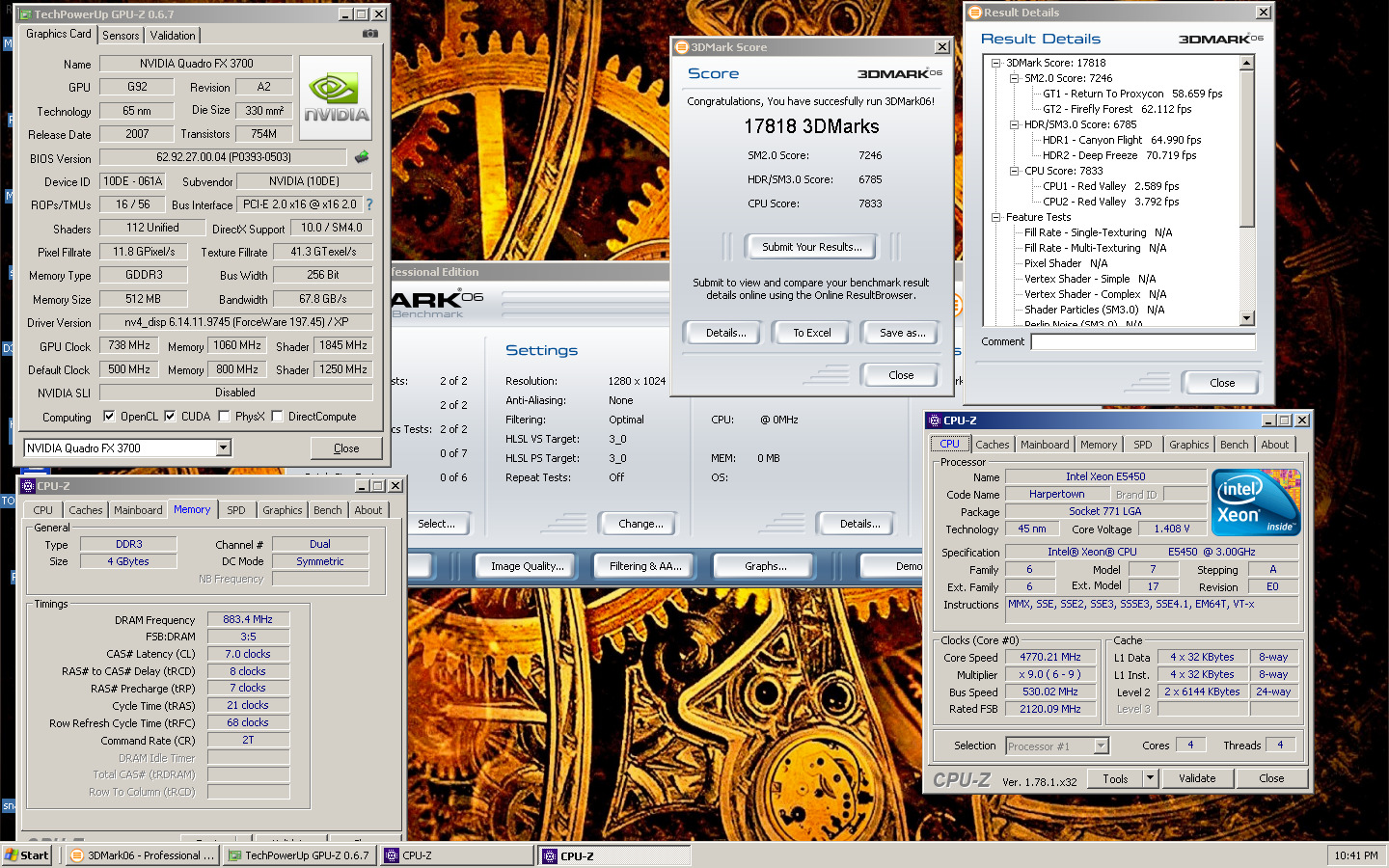
Task: Open the Processor #1 selection dropdown
Action: pyautogui.click(x=1101, y=746)
